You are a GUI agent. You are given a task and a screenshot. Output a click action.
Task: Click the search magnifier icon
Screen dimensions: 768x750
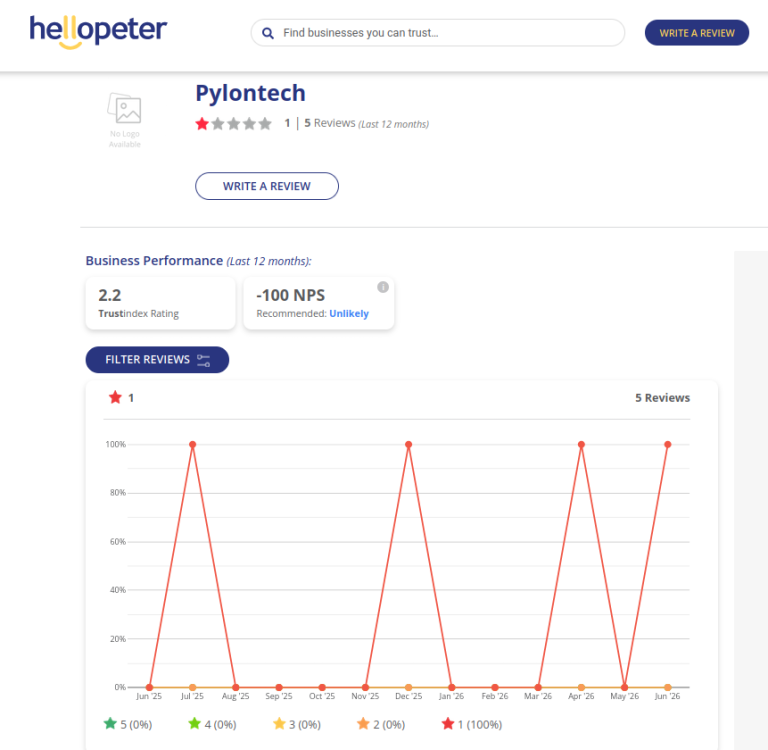click(267, 33)
